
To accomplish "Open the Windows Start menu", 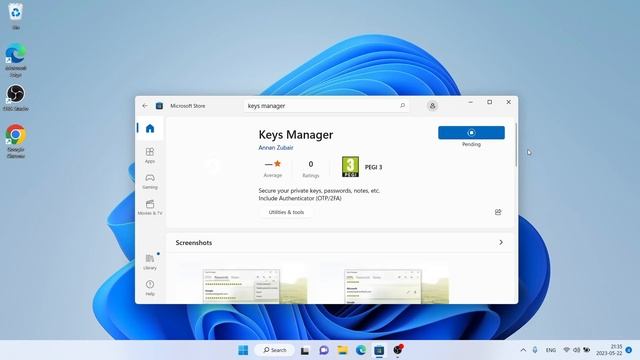I will pos(243,350).
